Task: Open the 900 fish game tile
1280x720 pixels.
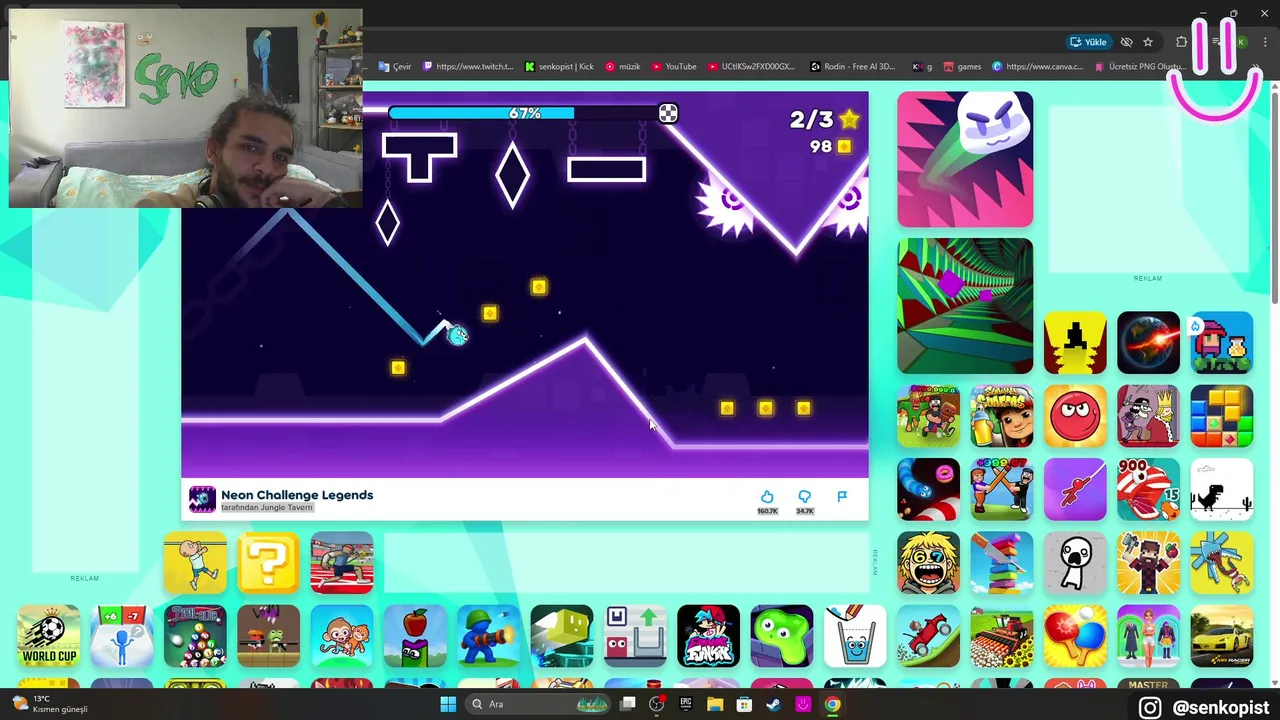Action: [x=1148, y=489]
